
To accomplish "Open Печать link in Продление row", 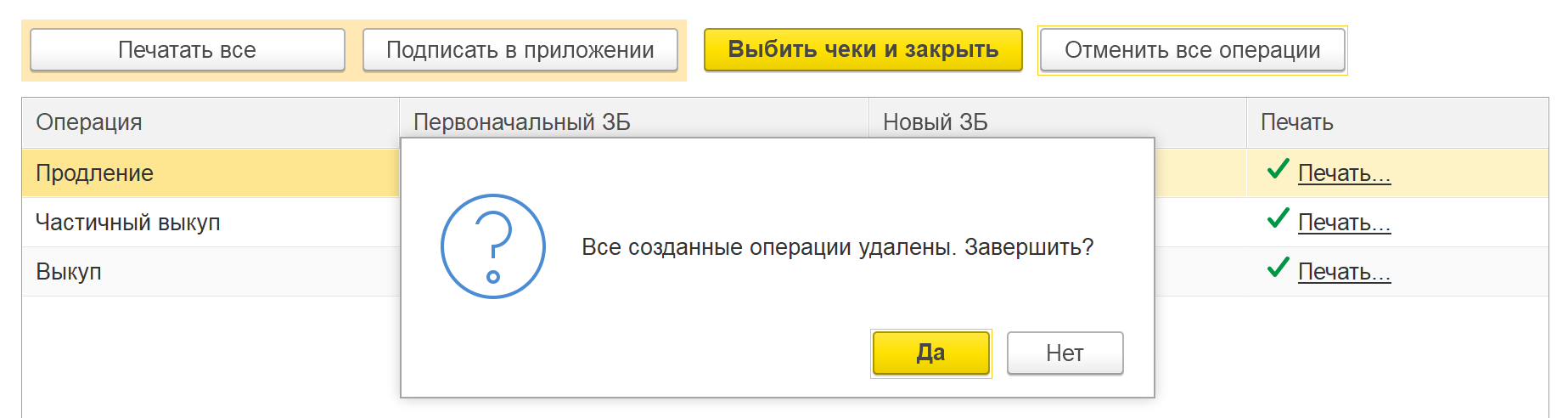I will click(x=1344, y=173).
